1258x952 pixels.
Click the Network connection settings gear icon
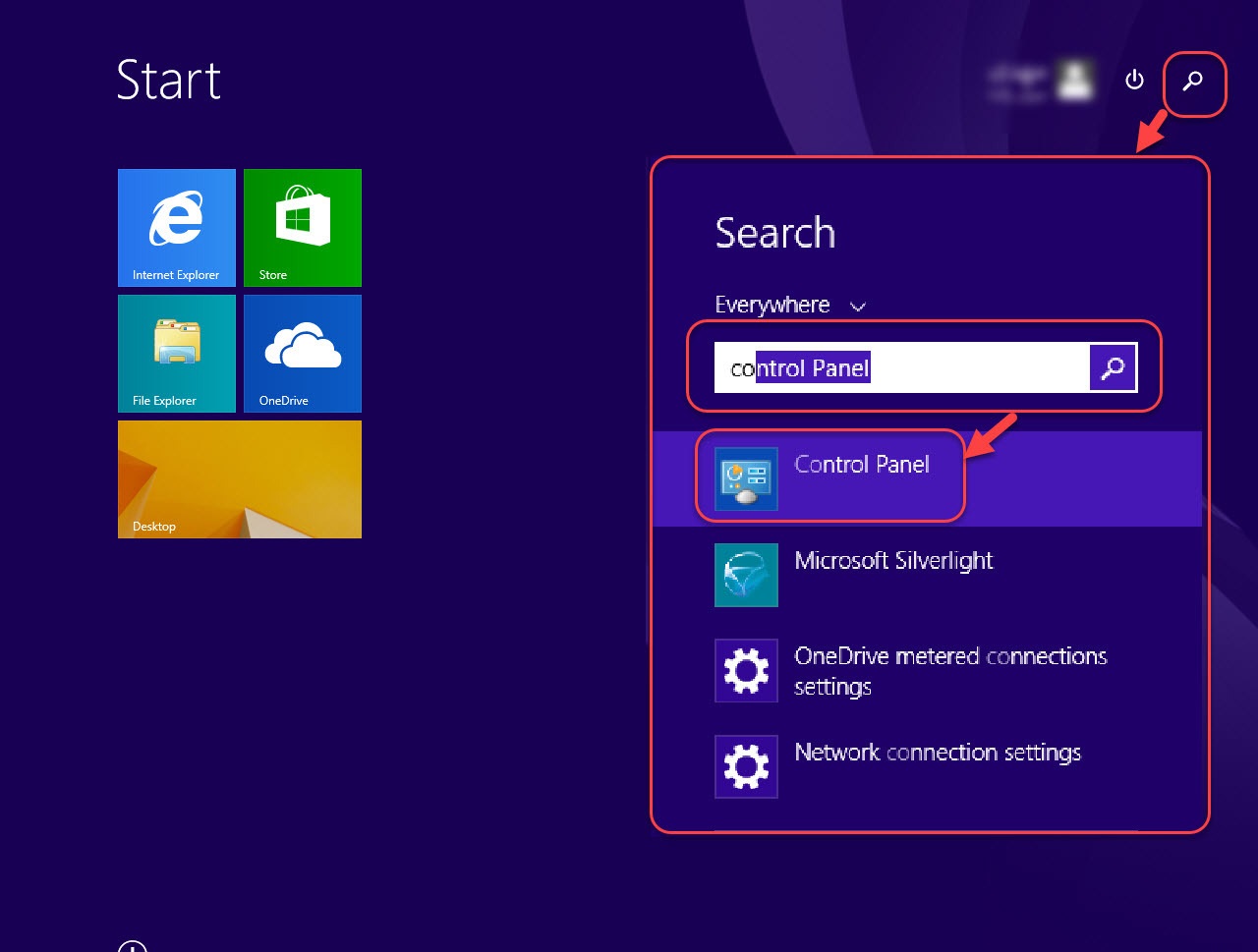[x=746, y=766]
